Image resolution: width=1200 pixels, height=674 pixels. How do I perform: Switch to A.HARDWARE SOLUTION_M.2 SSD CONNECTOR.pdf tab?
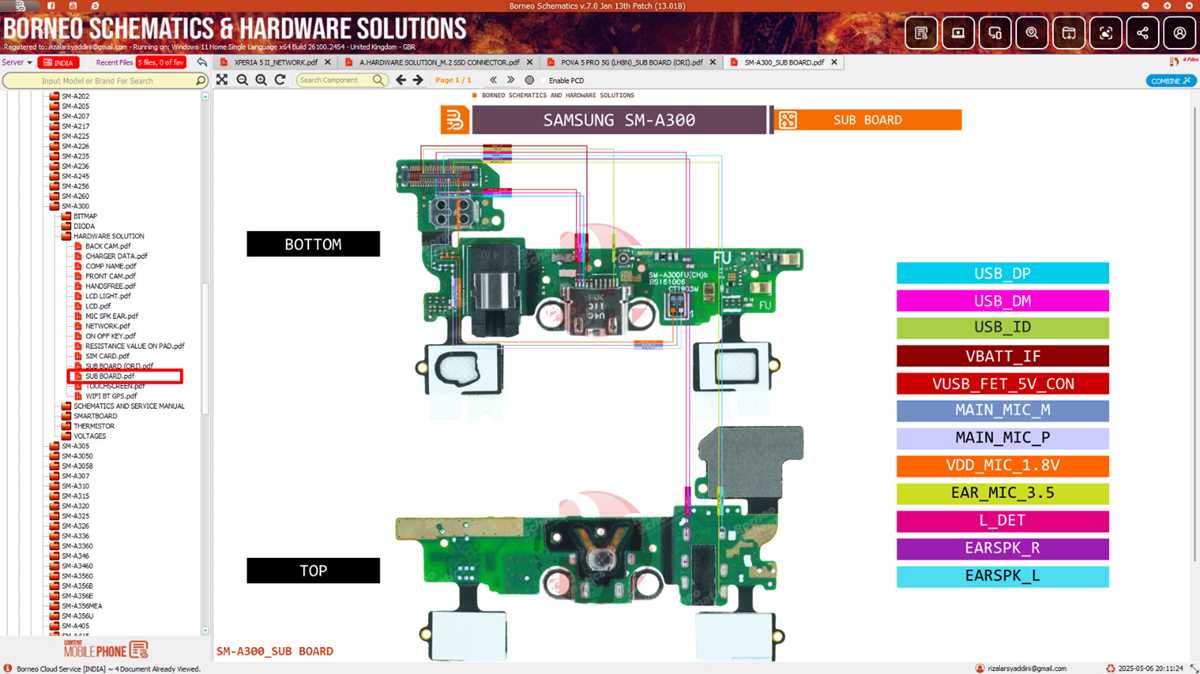pos(438,62)
